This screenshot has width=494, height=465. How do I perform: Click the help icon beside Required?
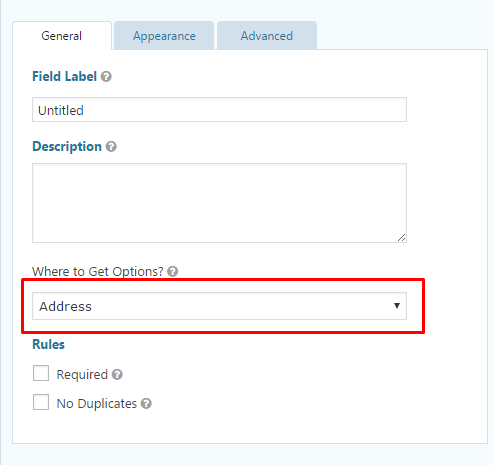(117, 375)
